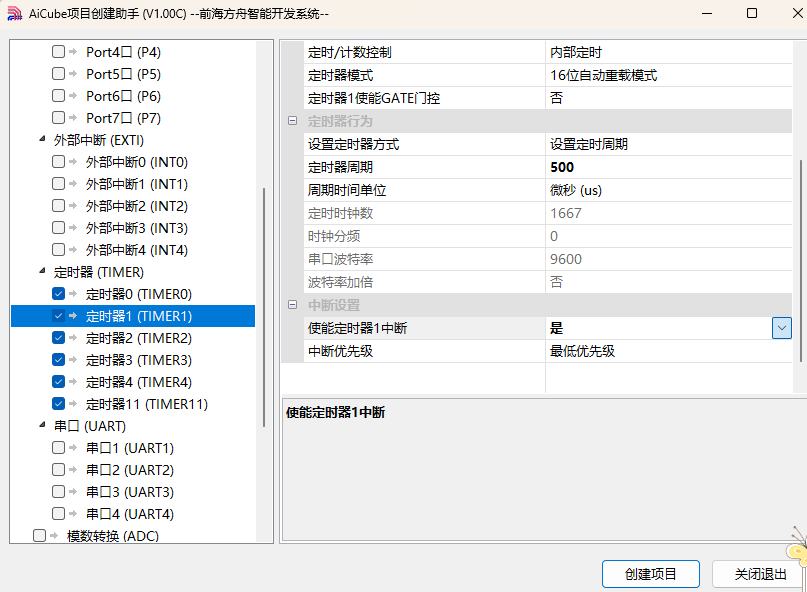Uncheck the 定时器0 (TIMER0) checkbox
This screenshot has height=592, width=807.
(58, 294)
